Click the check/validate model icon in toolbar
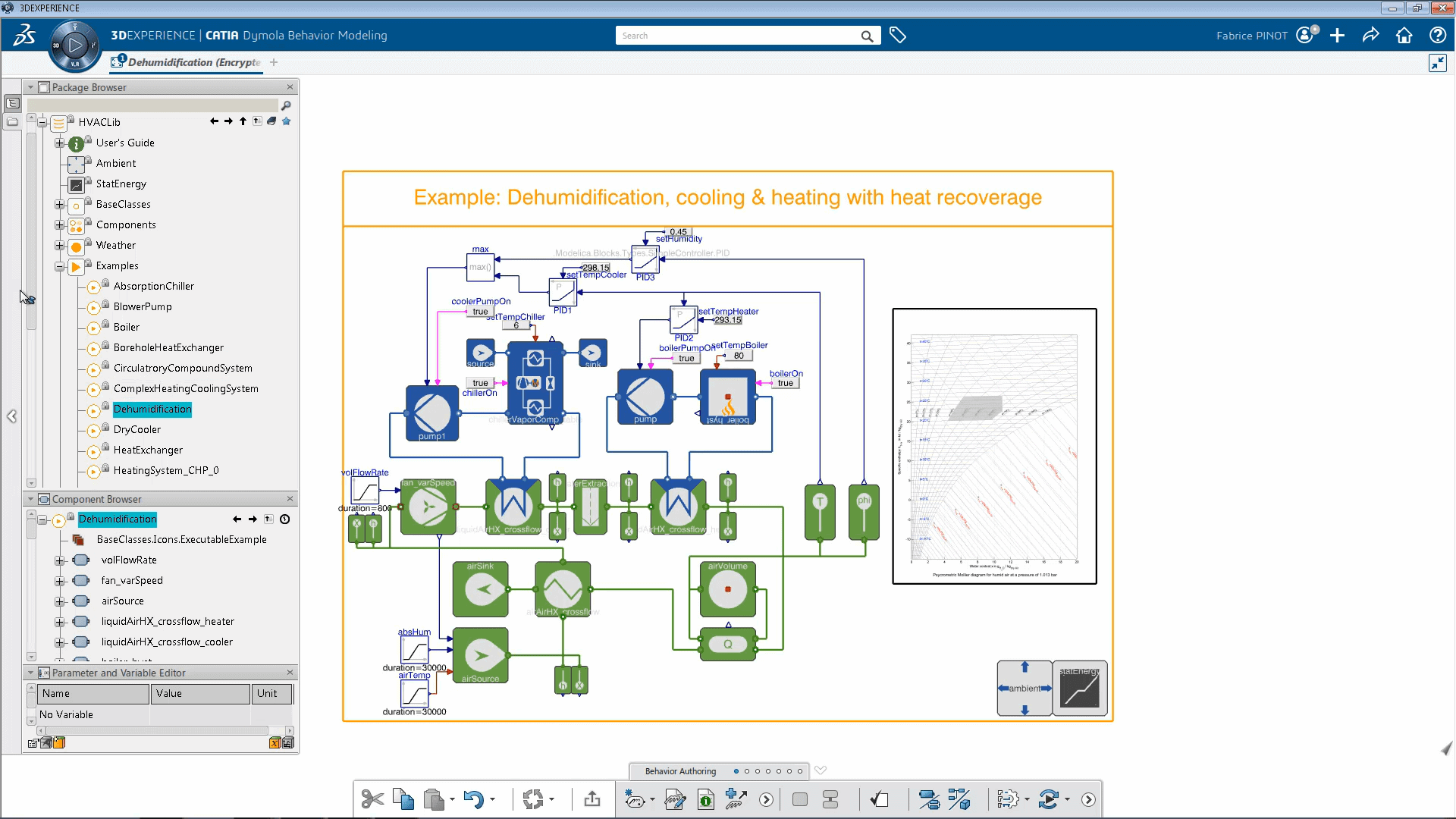Screen dimensions: 1456x819 point(878,799)
